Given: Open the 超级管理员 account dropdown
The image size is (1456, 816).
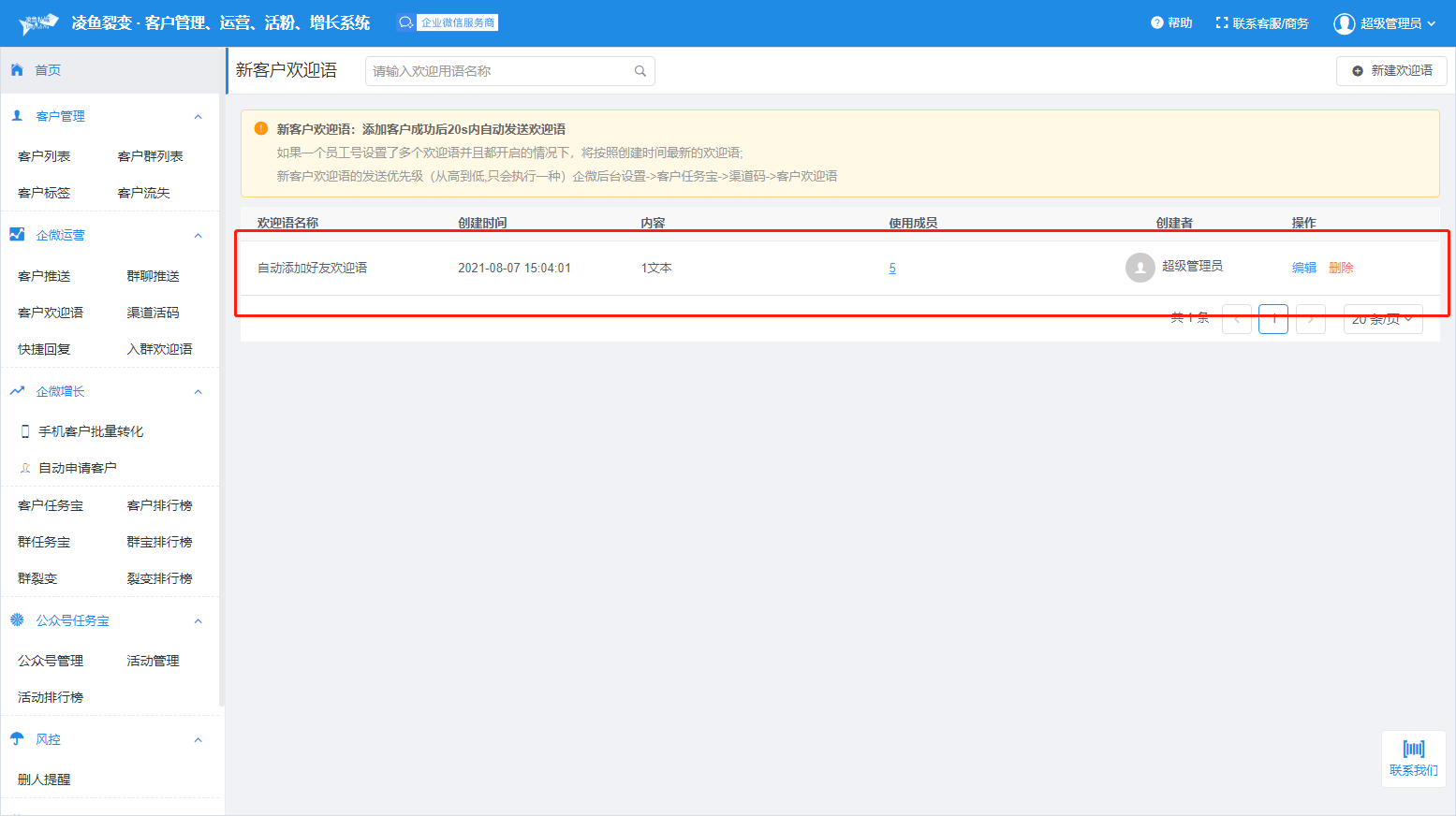Looking at the screenshot, I should (1431, 23).
